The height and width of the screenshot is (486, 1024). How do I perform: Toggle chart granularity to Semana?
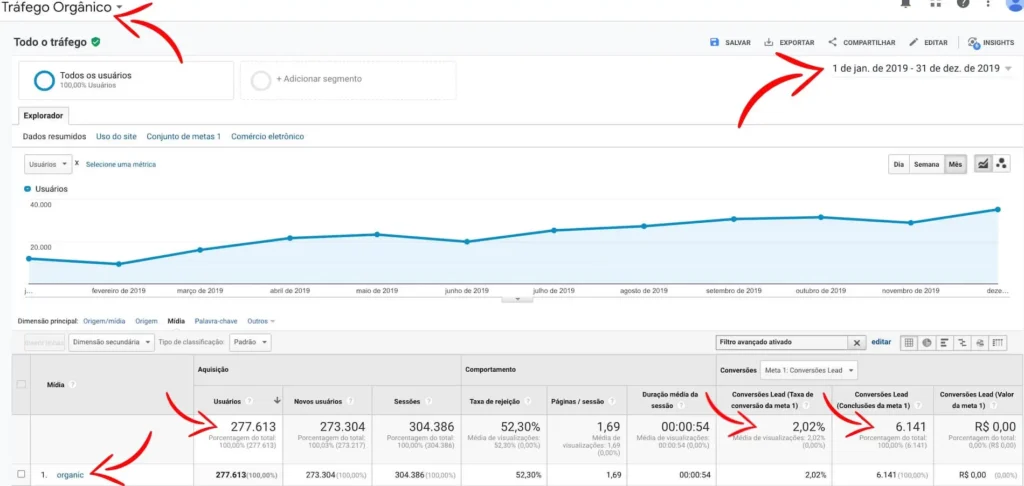point(926,165)
